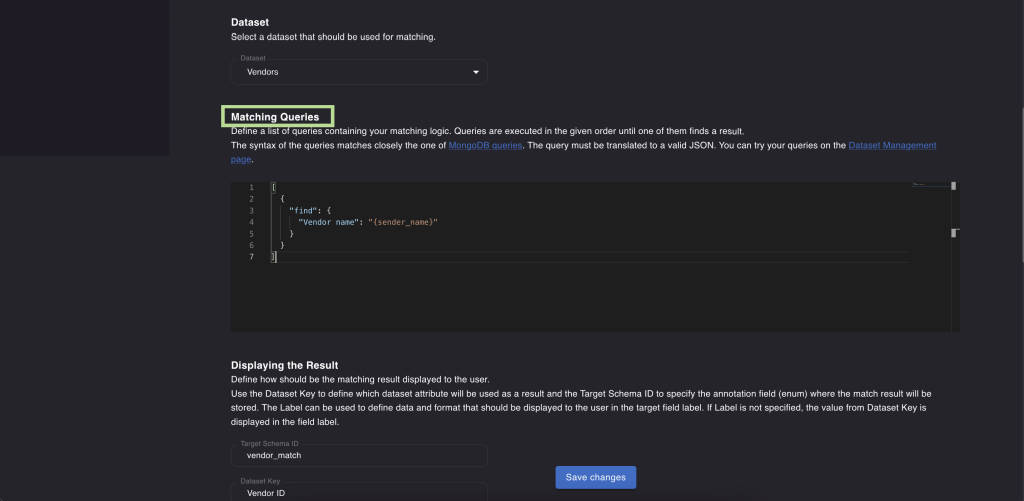This screenshot has width=1024, height=501.
Task: Click the Dataset dropdown arrow icon
Action: click(476, 73)
